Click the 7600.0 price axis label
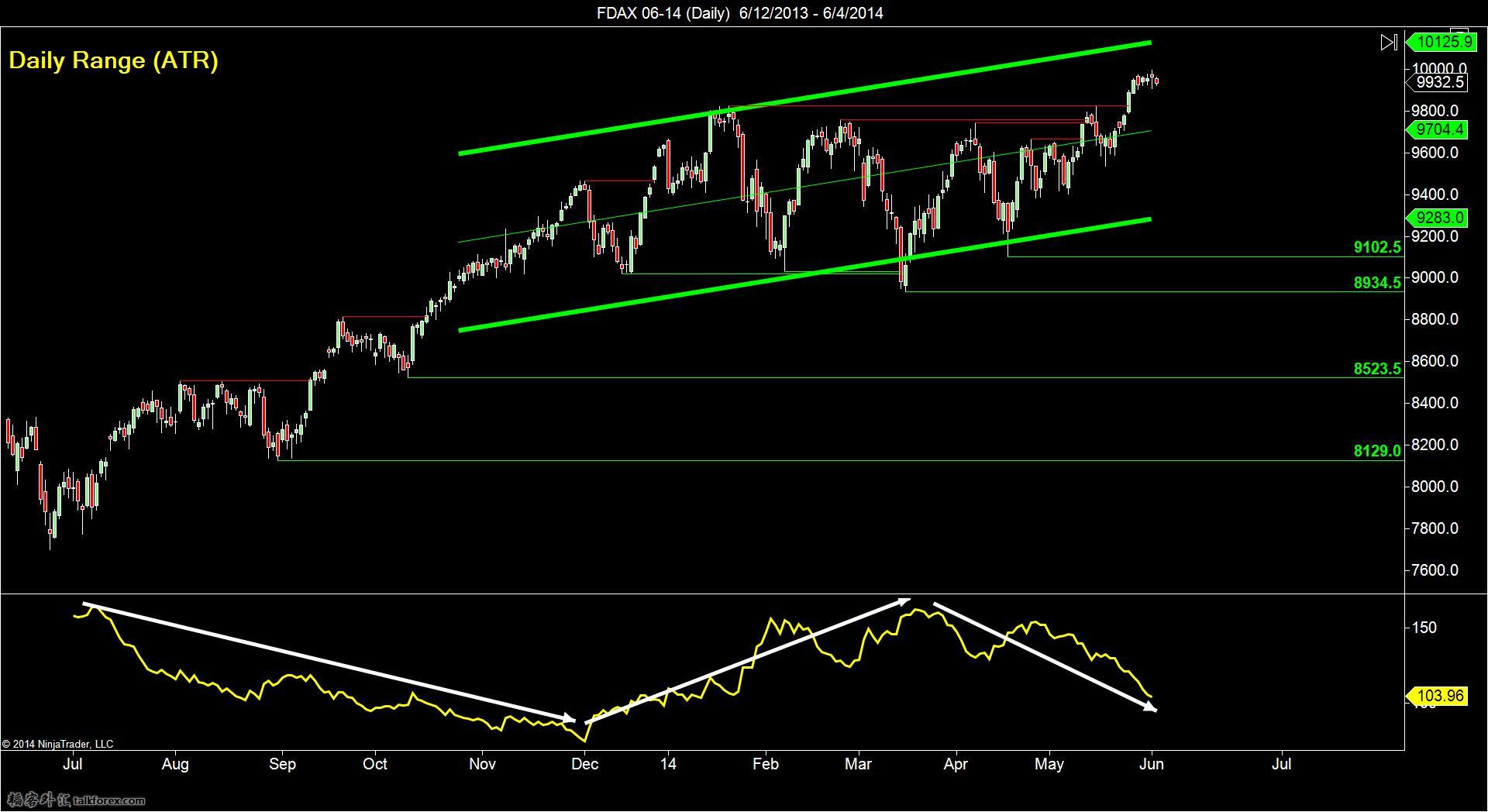 [1435, 570]
